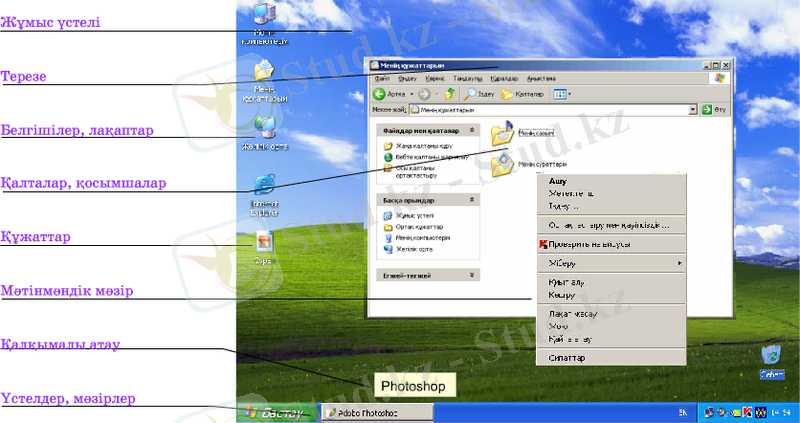Viewport: 800px width, 423px height.
Task: Expand the Егжей-тегжей details panel
Action: [473, 273]
